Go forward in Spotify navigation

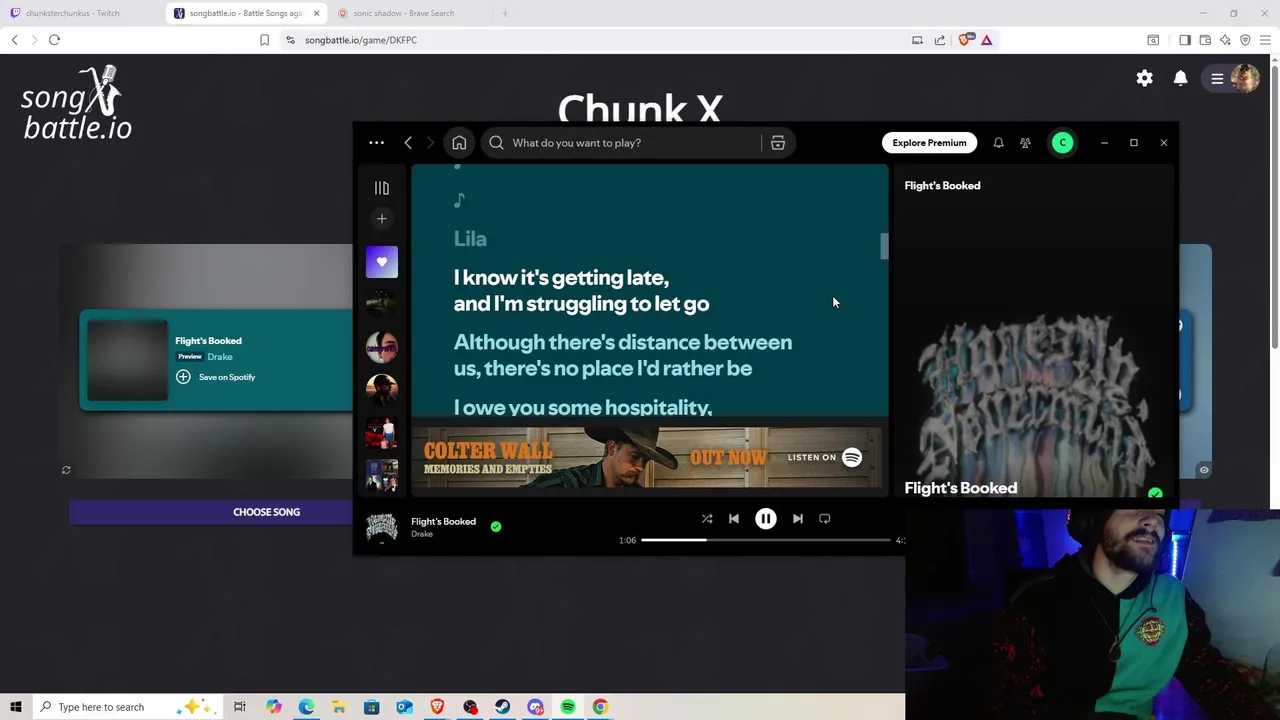(x=431, y=143)
